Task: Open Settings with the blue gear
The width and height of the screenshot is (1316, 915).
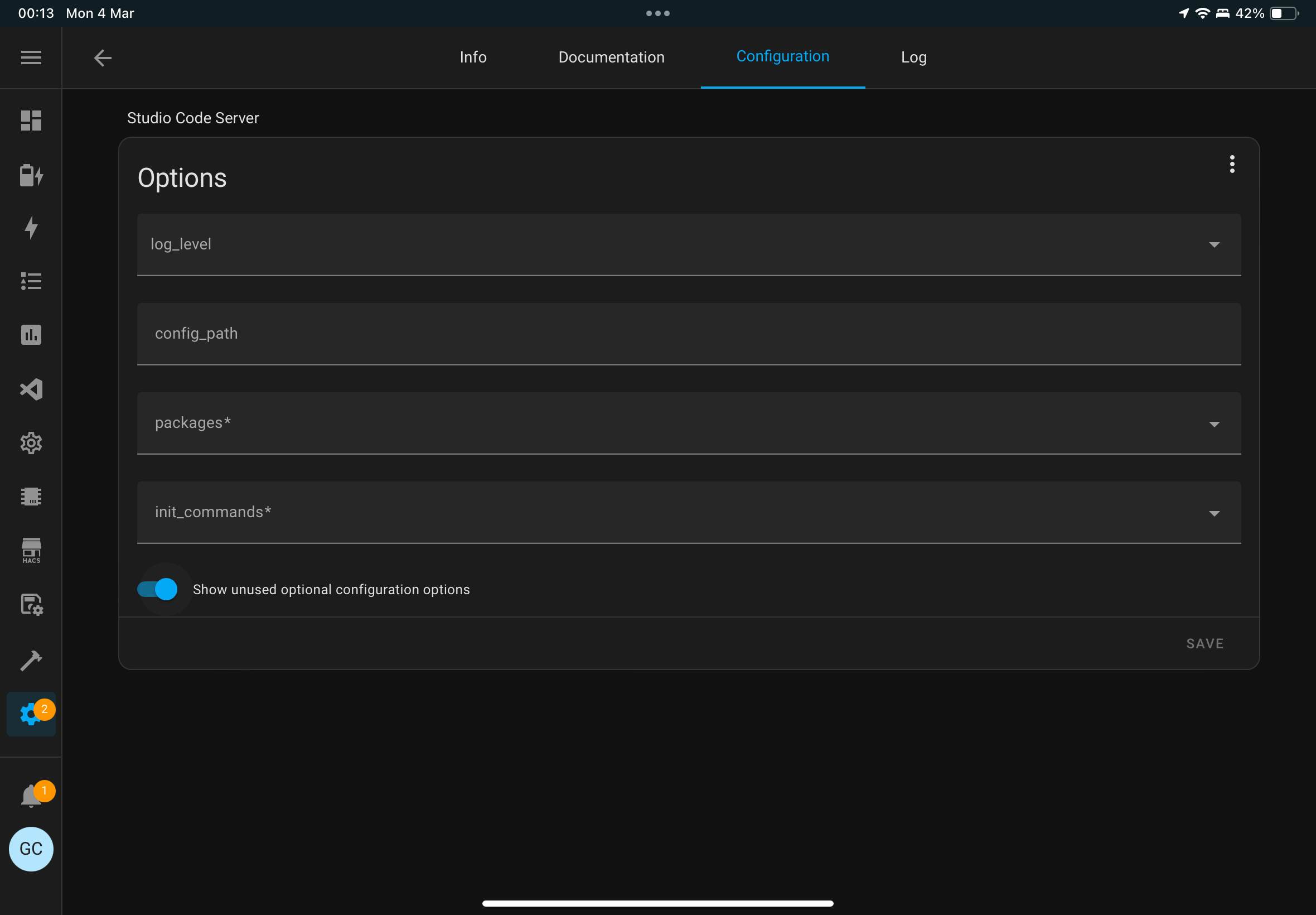Action: tap(31, 714)
